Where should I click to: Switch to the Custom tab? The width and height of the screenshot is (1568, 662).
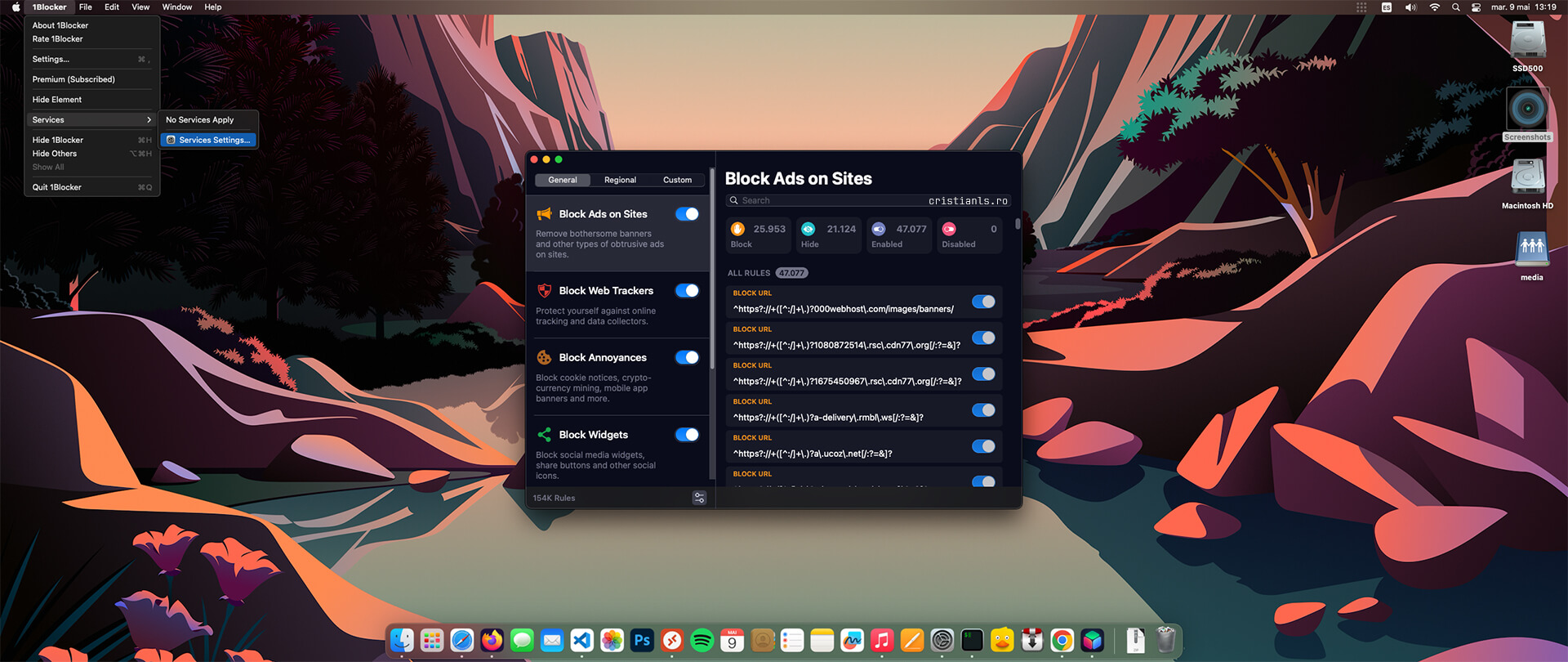(677, 180)
